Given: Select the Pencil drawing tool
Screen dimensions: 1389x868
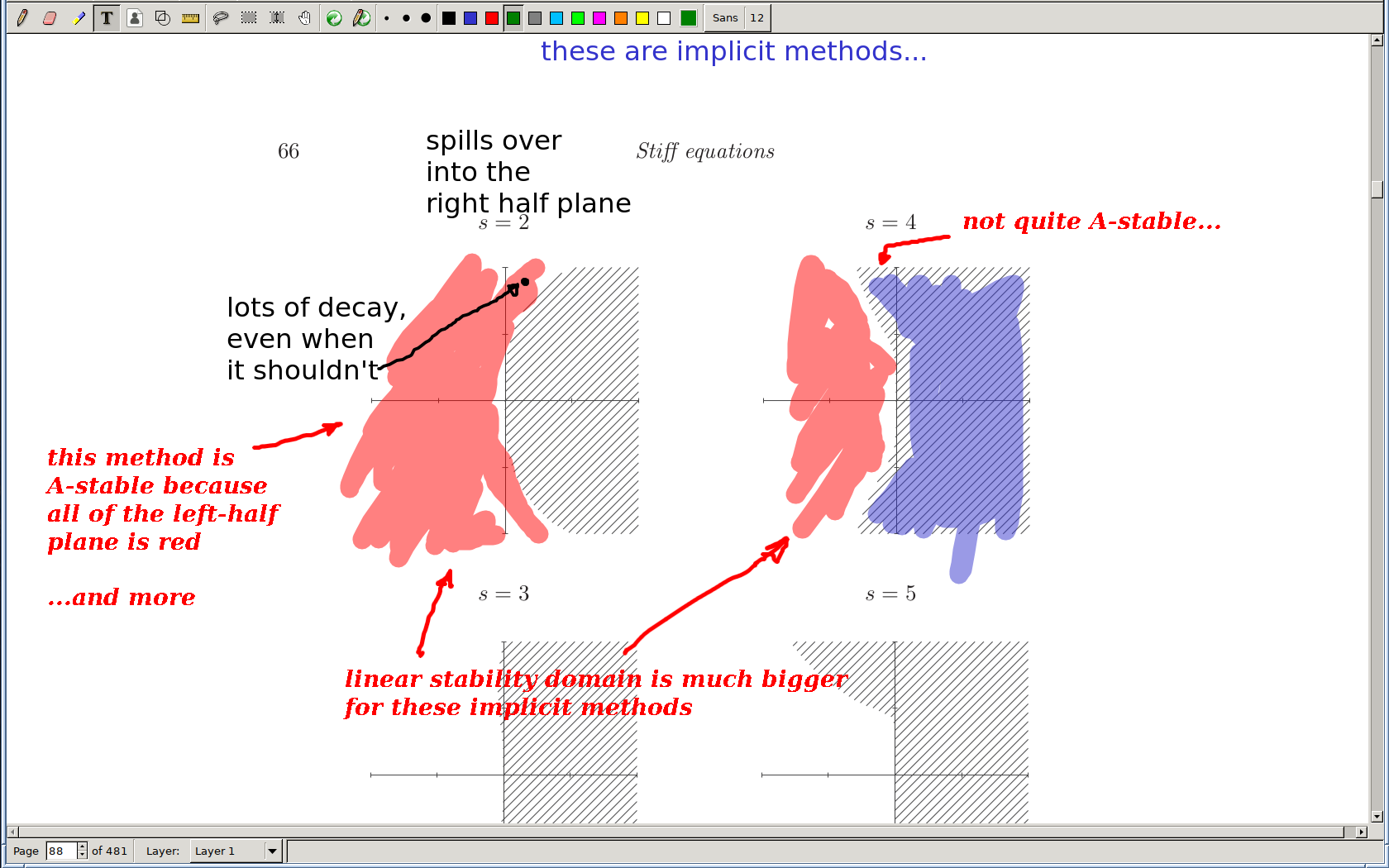Looking at the screenshot, I should click(x=22, y=17).
